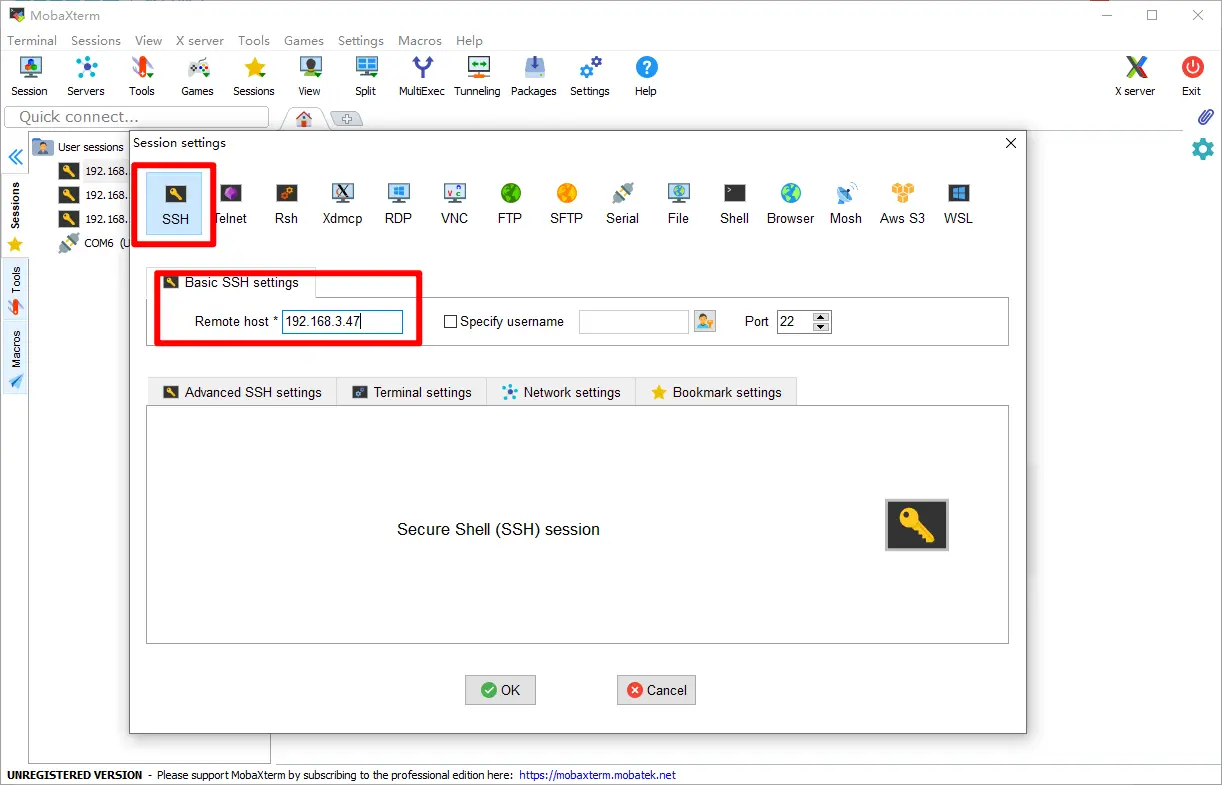The image size is (1222, 785).
Task: Choose the RDP session type
Action: pos(398,204)
